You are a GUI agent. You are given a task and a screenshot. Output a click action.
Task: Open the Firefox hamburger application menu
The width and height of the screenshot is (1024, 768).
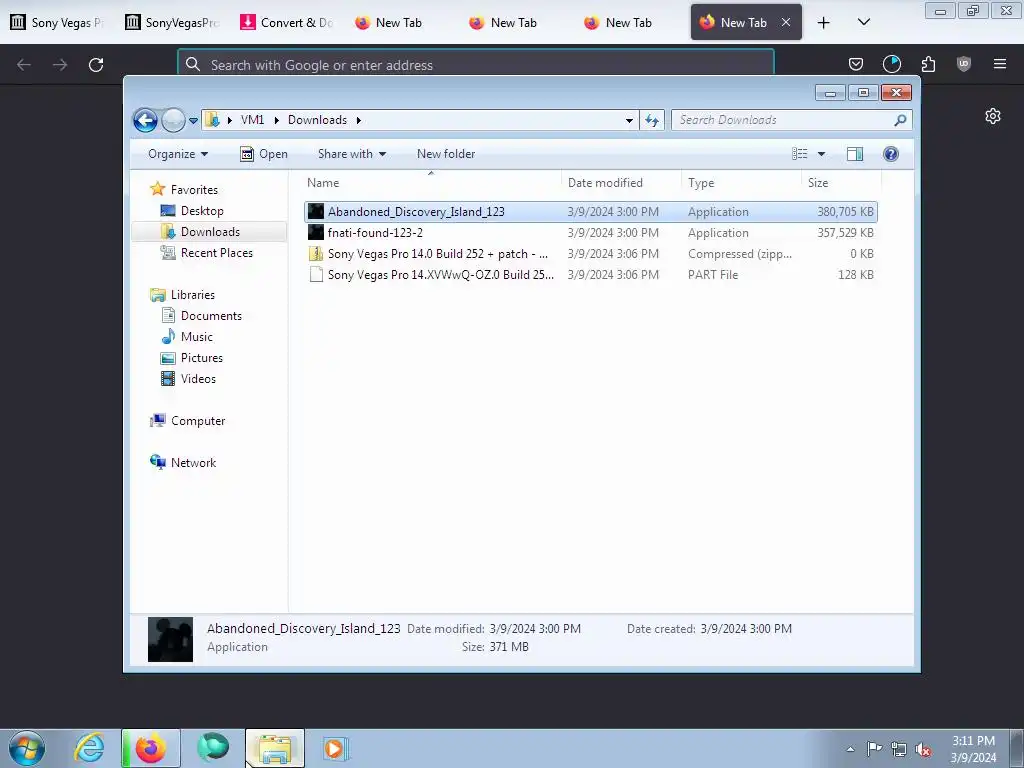point(1000,64)
